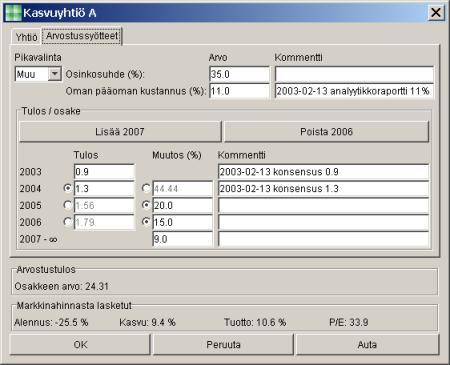Edit the 2003 Tulos field 0.9
This screenshot has width=450, height=365.
(x=104, y=172)
